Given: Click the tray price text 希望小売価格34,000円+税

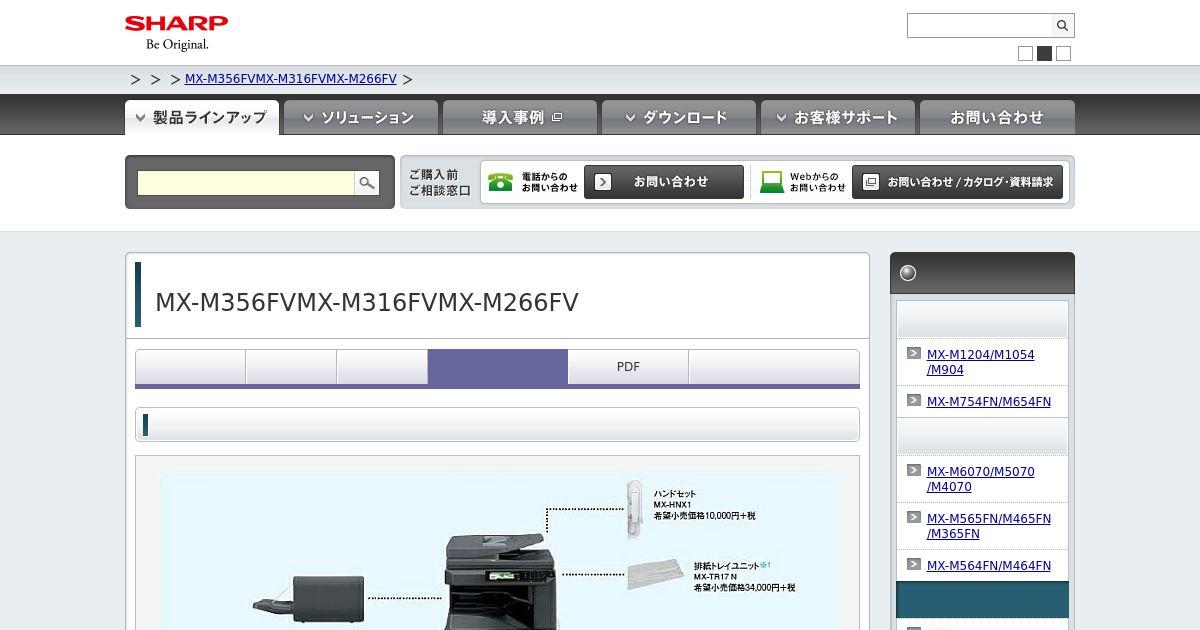Looking at the screenshot, I should [745, 588].
